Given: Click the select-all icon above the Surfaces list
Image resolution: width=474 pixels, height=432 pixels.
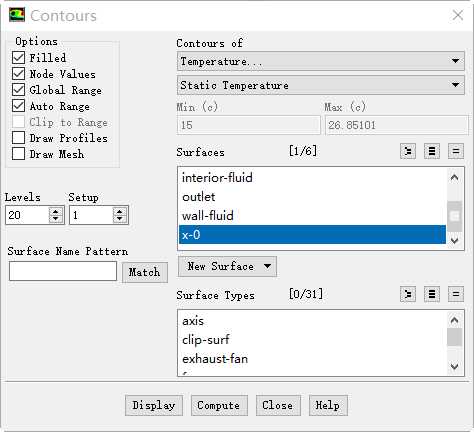Looking at the screenshot, I should pos(432,152).
